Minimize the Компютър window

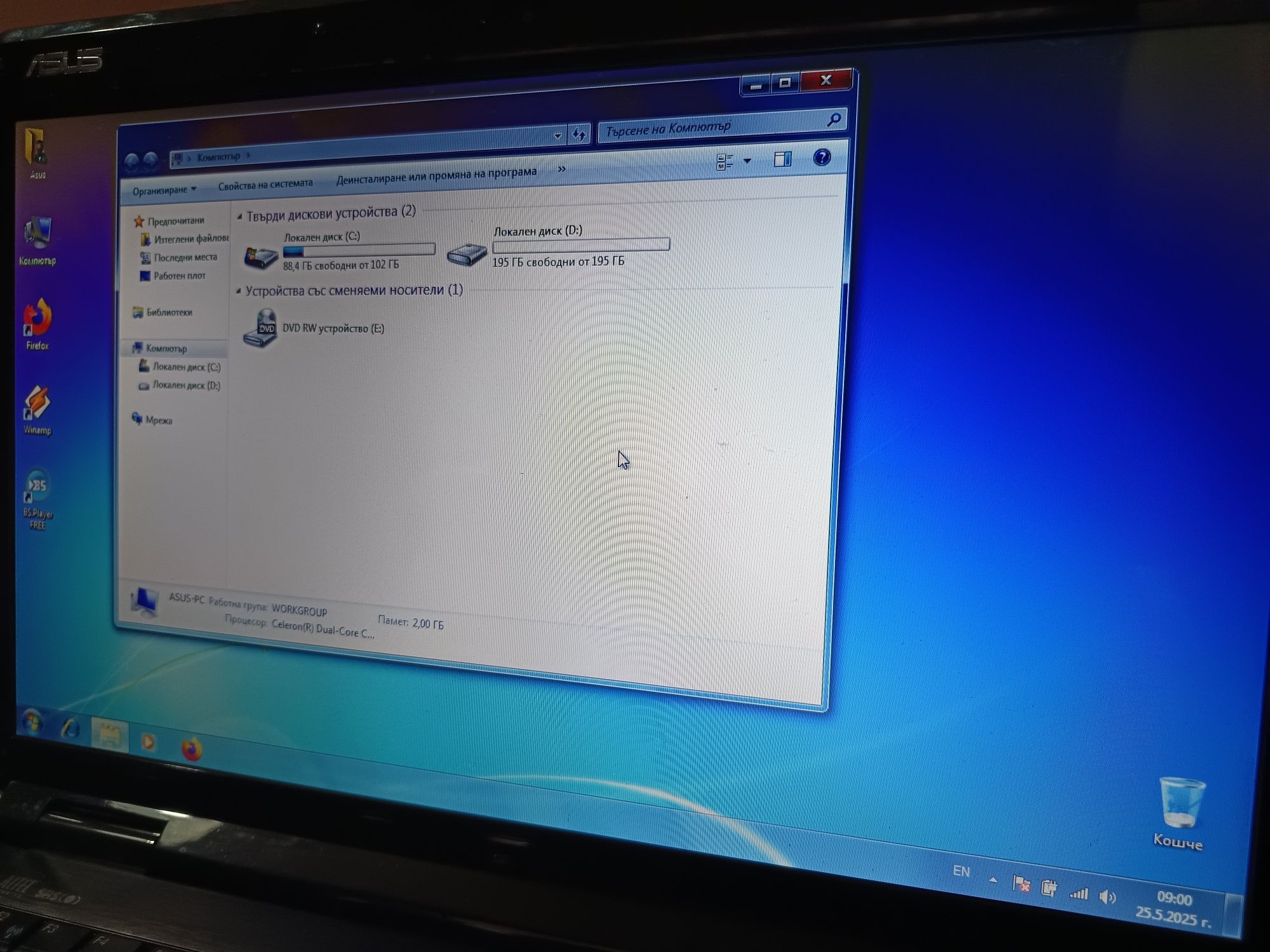pos(756,86)
